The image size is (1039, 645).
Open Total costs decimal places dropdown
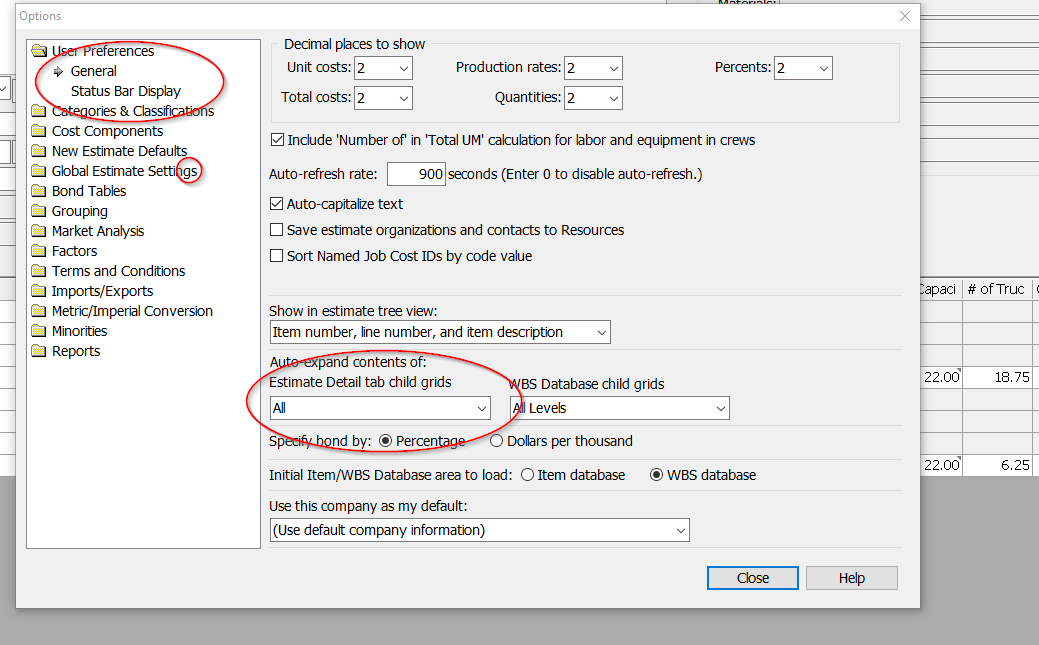coord(384,98)
